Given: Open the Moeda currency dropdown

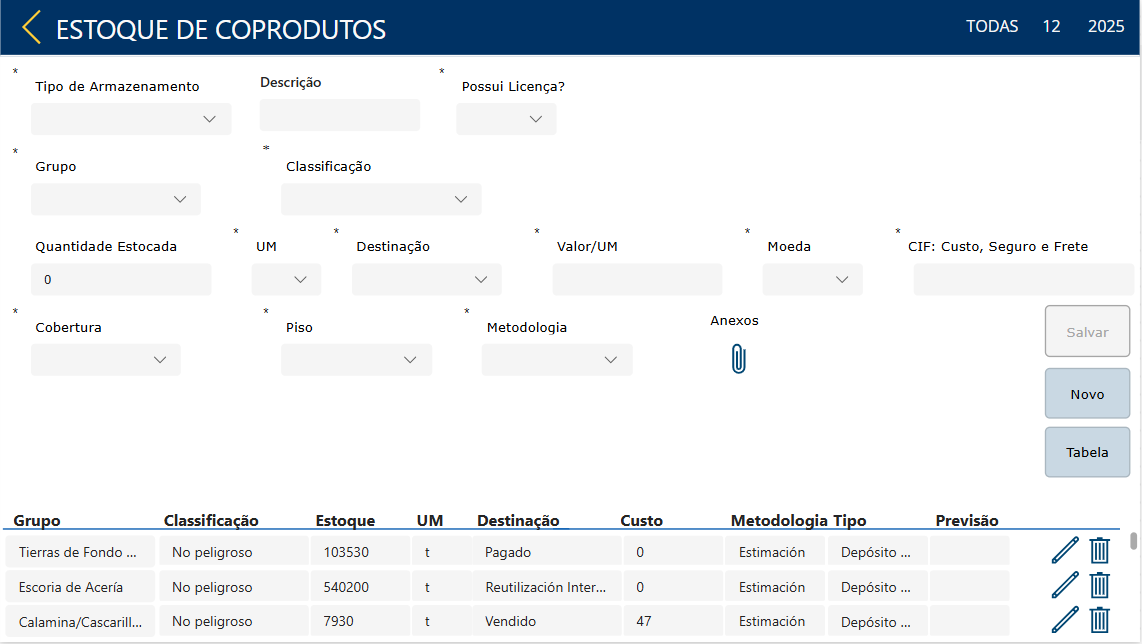Looking at the screenshot, I should [x=812, y=279].
